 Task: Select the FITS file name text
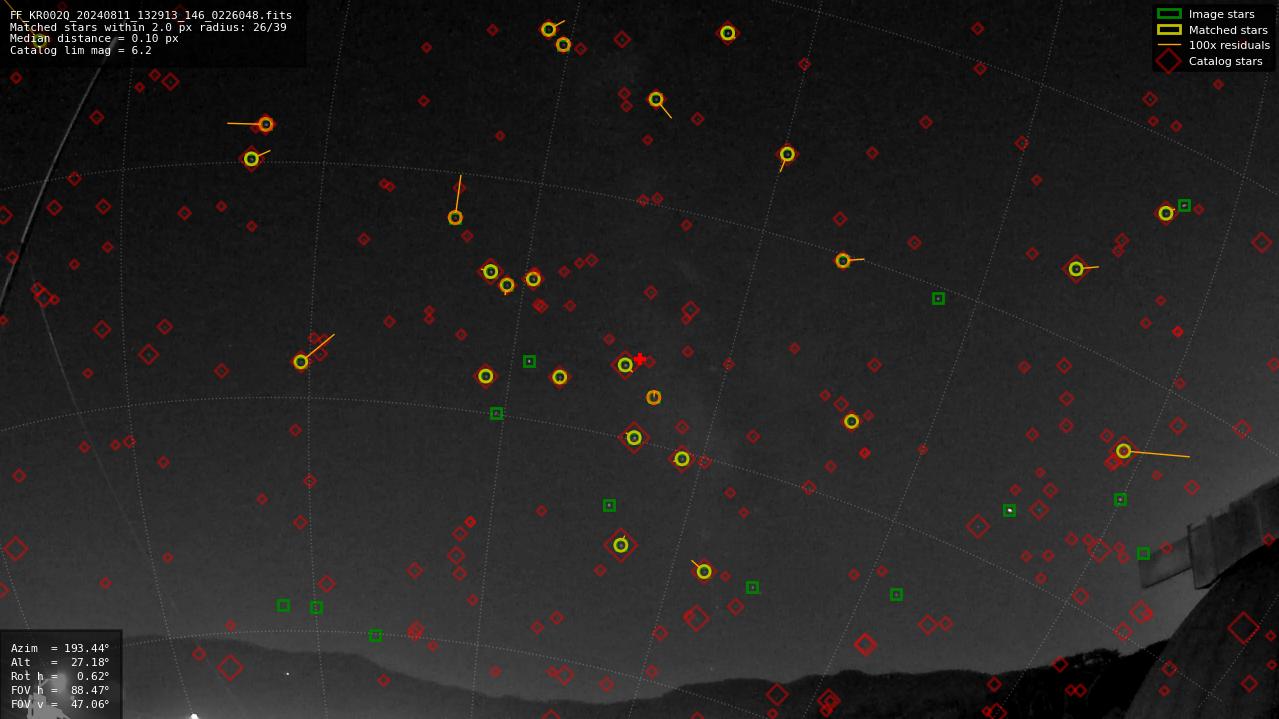point(151,15)
